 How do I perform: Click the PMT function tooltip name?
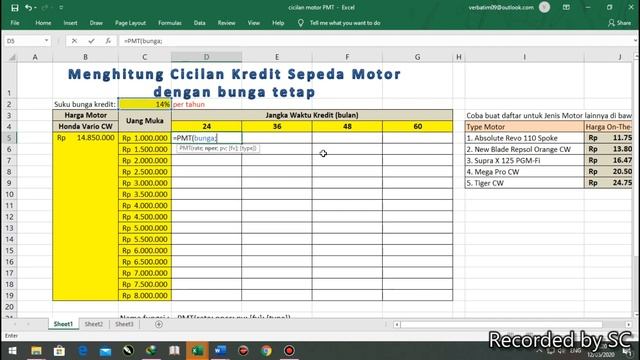(185, 148)
